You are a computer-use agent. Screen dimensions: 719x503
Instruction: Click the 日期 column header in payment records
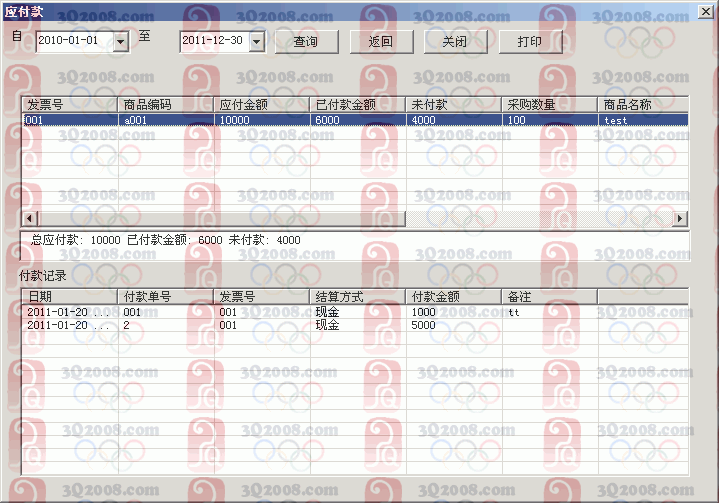pyautogui.click(x=70, y=297)
